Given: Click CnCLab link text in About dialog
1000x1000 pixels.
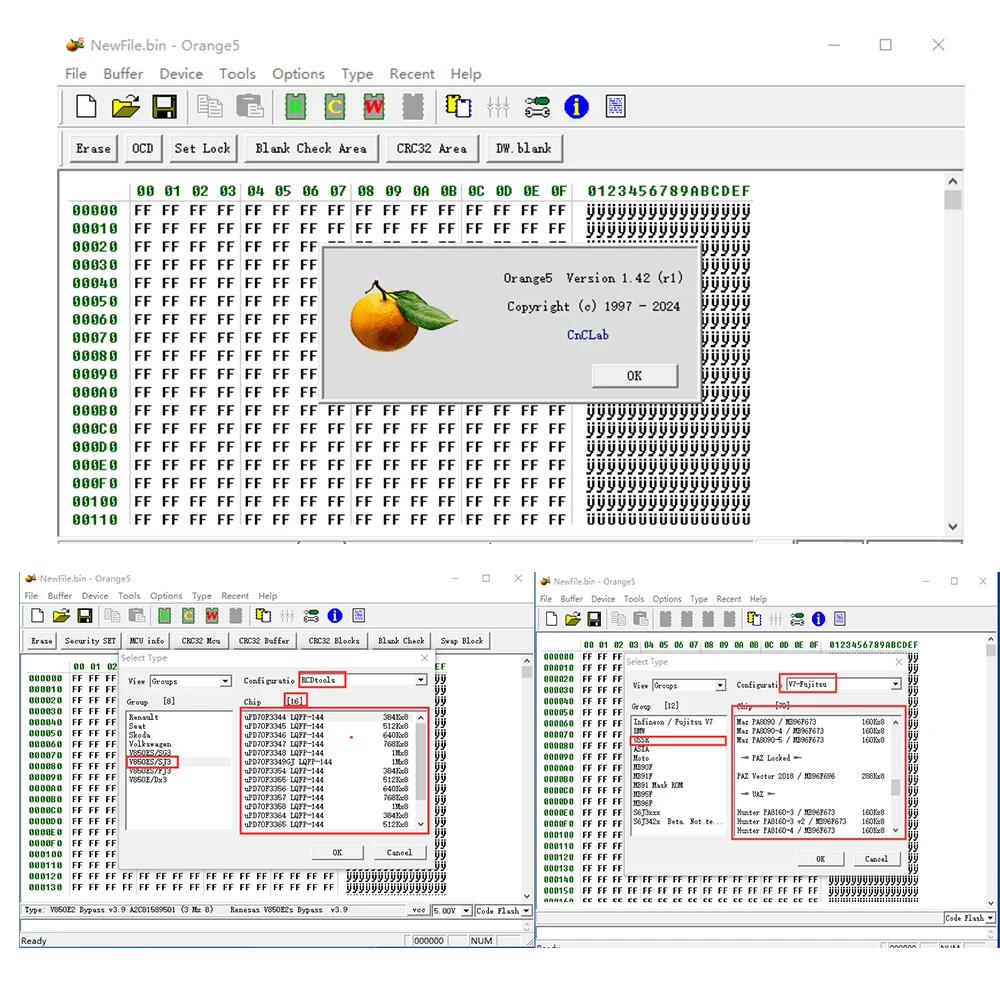Looking at the screenshot, I should pyautogui.click(x=587, y=335).
